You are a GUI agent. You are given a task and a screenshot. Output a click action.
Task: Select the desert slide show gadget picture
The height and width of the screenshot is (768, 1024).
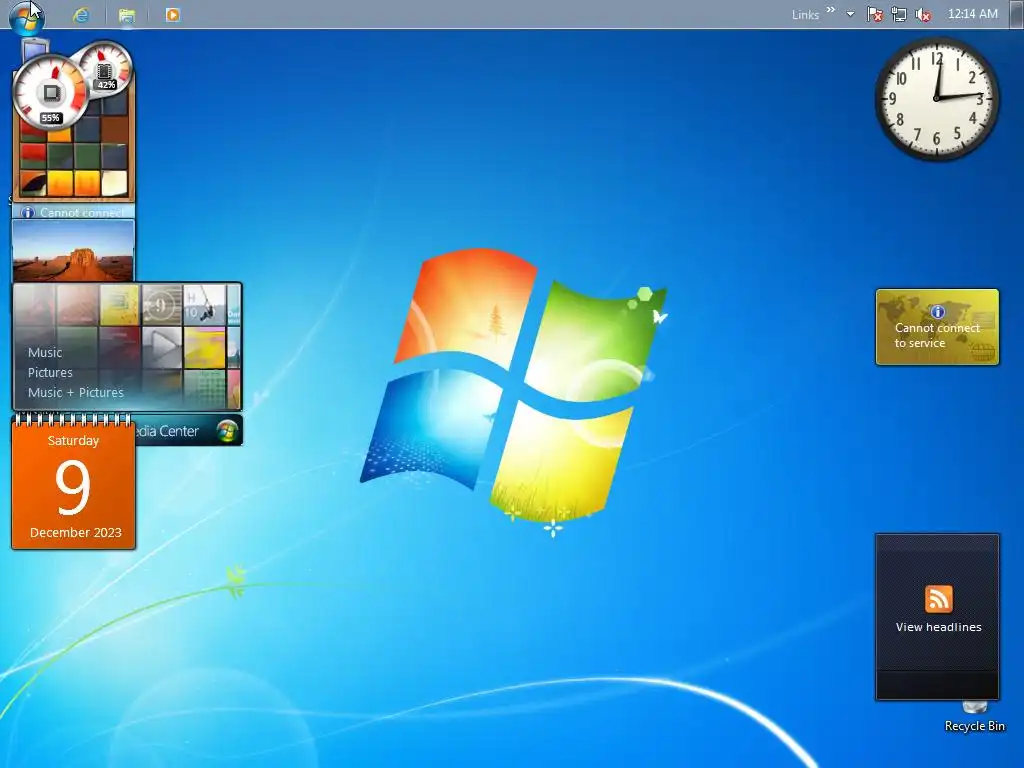tap(73, 251)
